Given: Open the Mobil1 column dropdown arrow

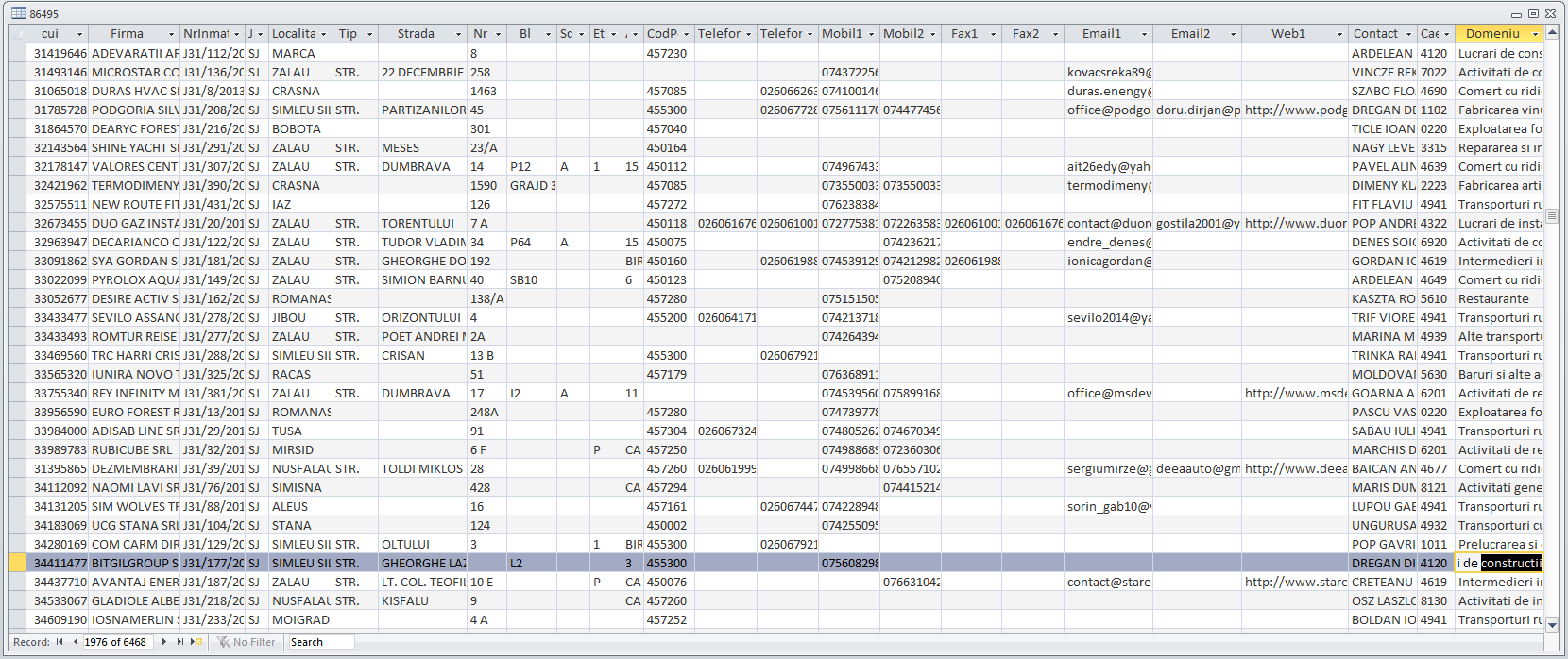Looking at the screenshot, I should click(x=871, y=34).
